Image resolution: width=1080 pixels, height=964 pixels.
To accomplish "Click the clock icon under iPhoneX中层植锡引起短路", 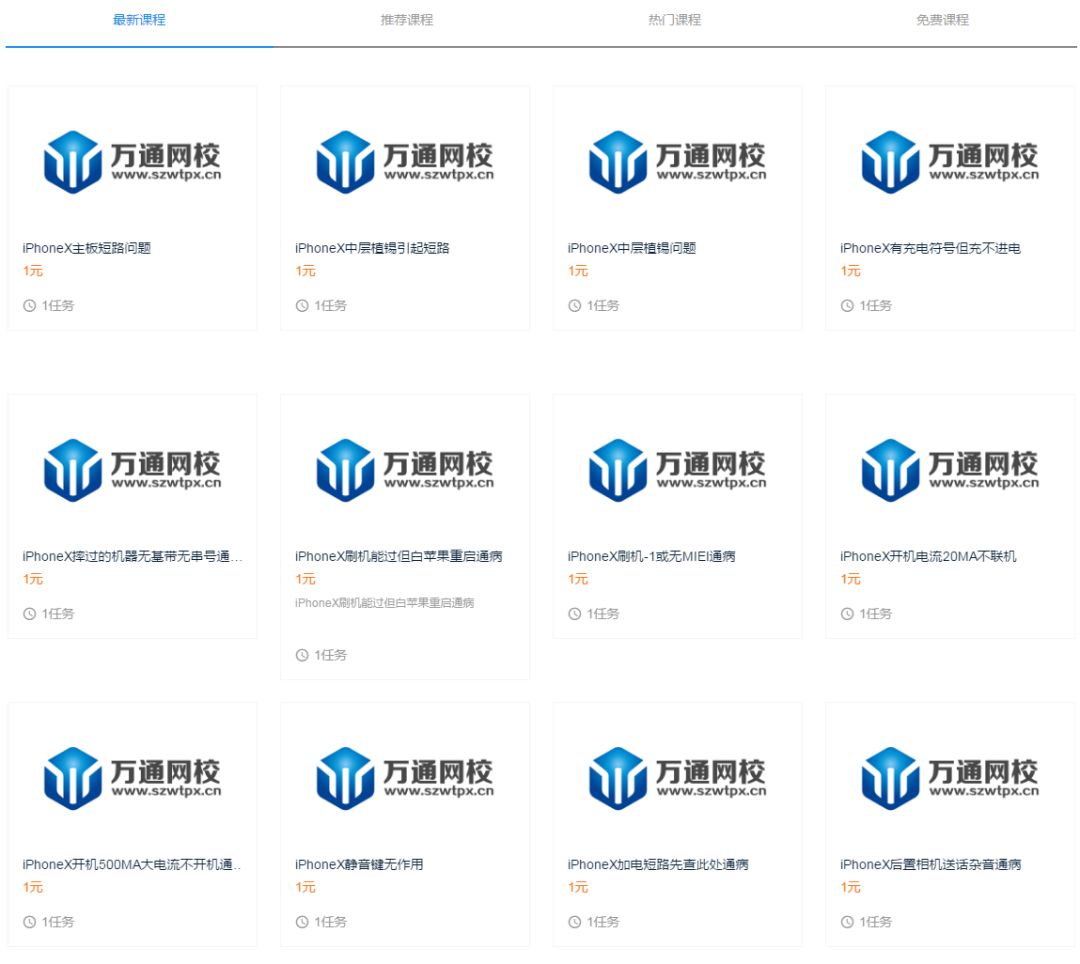I will pyautogui.click(x=302, y=306).
